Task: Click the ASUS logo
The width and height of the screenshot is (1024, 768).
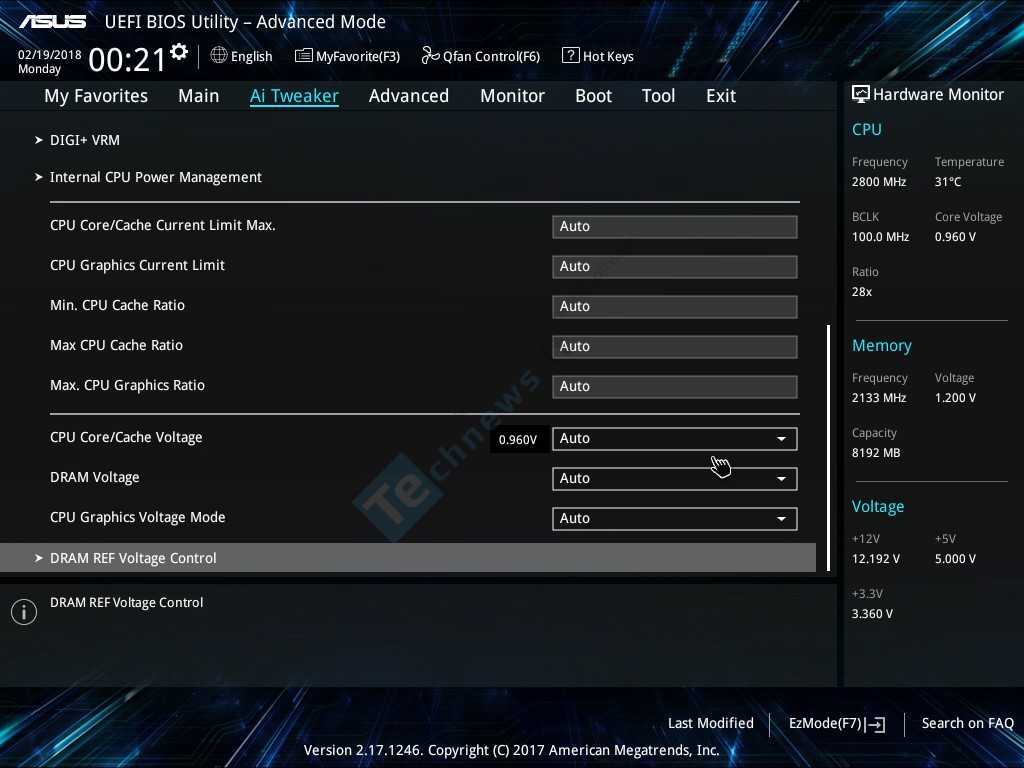Action: click(x=52, y=22)
